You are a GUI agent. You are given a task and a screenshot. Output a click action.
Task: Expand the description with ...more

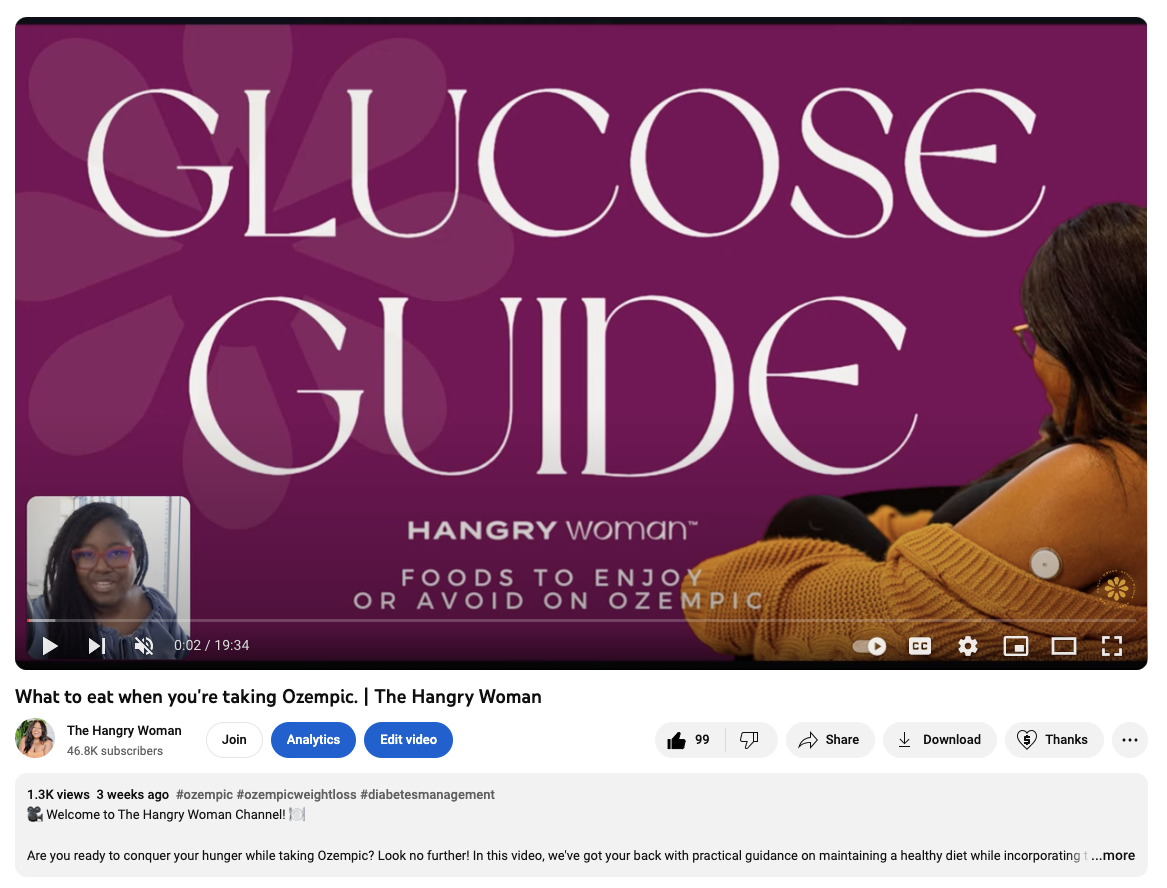click(1113, 855)
